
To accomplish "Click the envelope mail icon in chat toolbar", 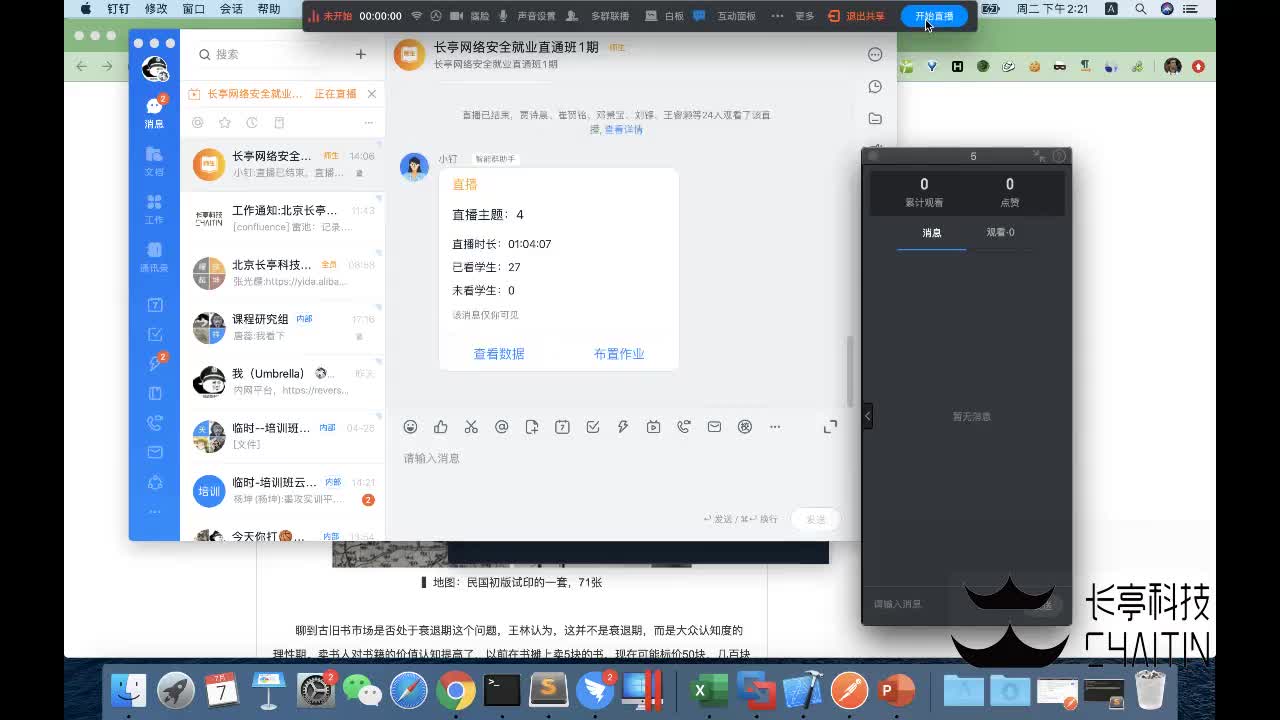I will [x=714, y=427].
